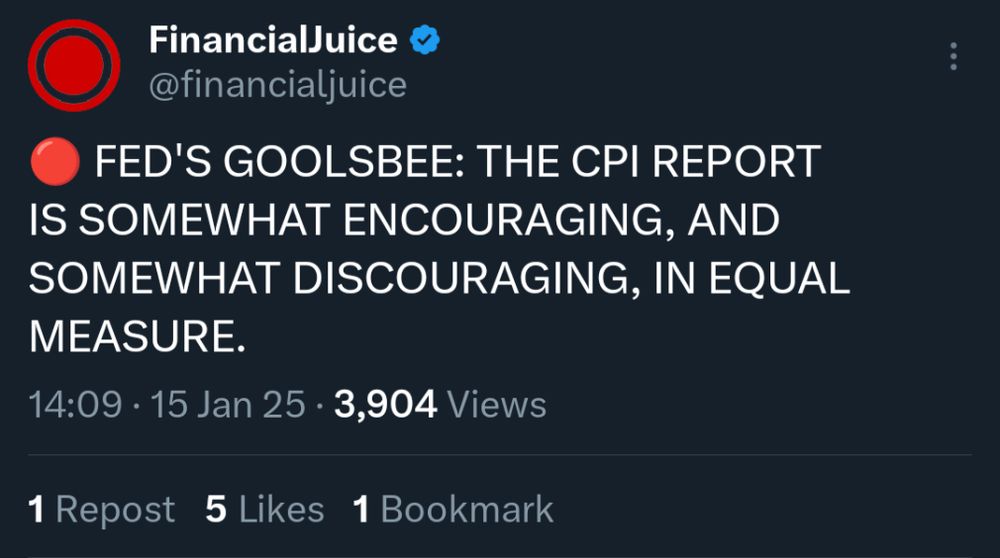Click the 3,904 Views counter
Viewport: 1000px width, 558px height.
click(x=442, y=405)
